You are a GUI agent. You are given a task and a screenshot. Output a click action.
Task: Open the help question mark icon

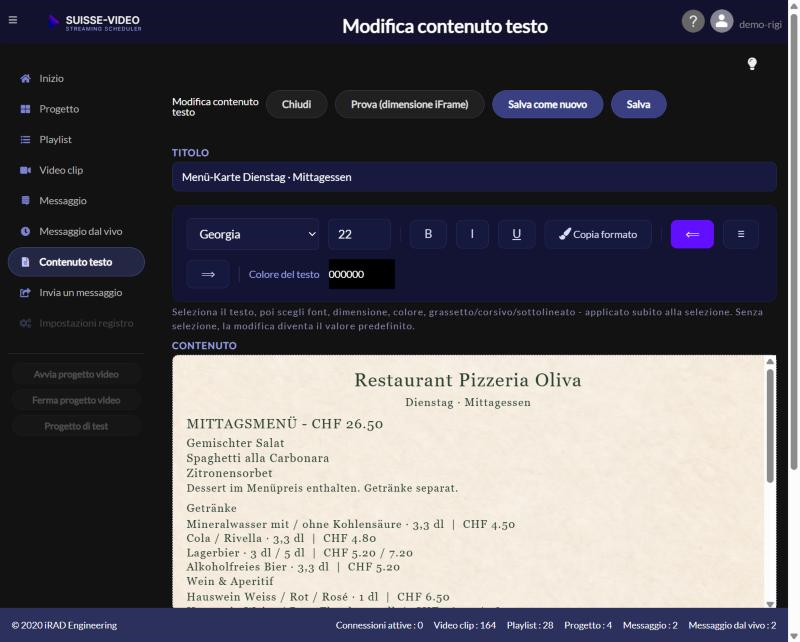(693, 21)
